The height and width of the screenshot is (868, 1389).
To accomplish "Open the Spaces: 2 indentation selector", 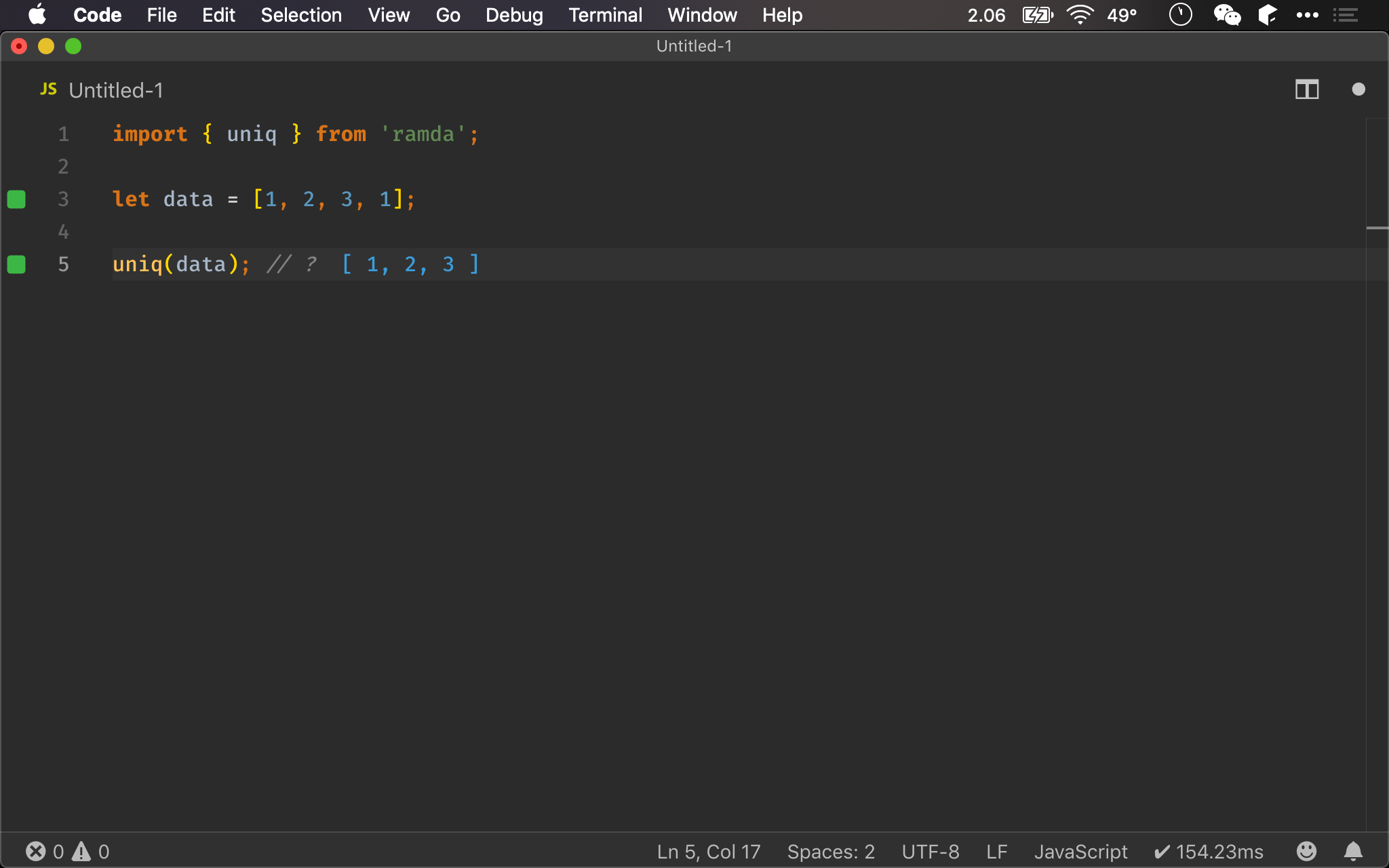I will coord(831,852).
